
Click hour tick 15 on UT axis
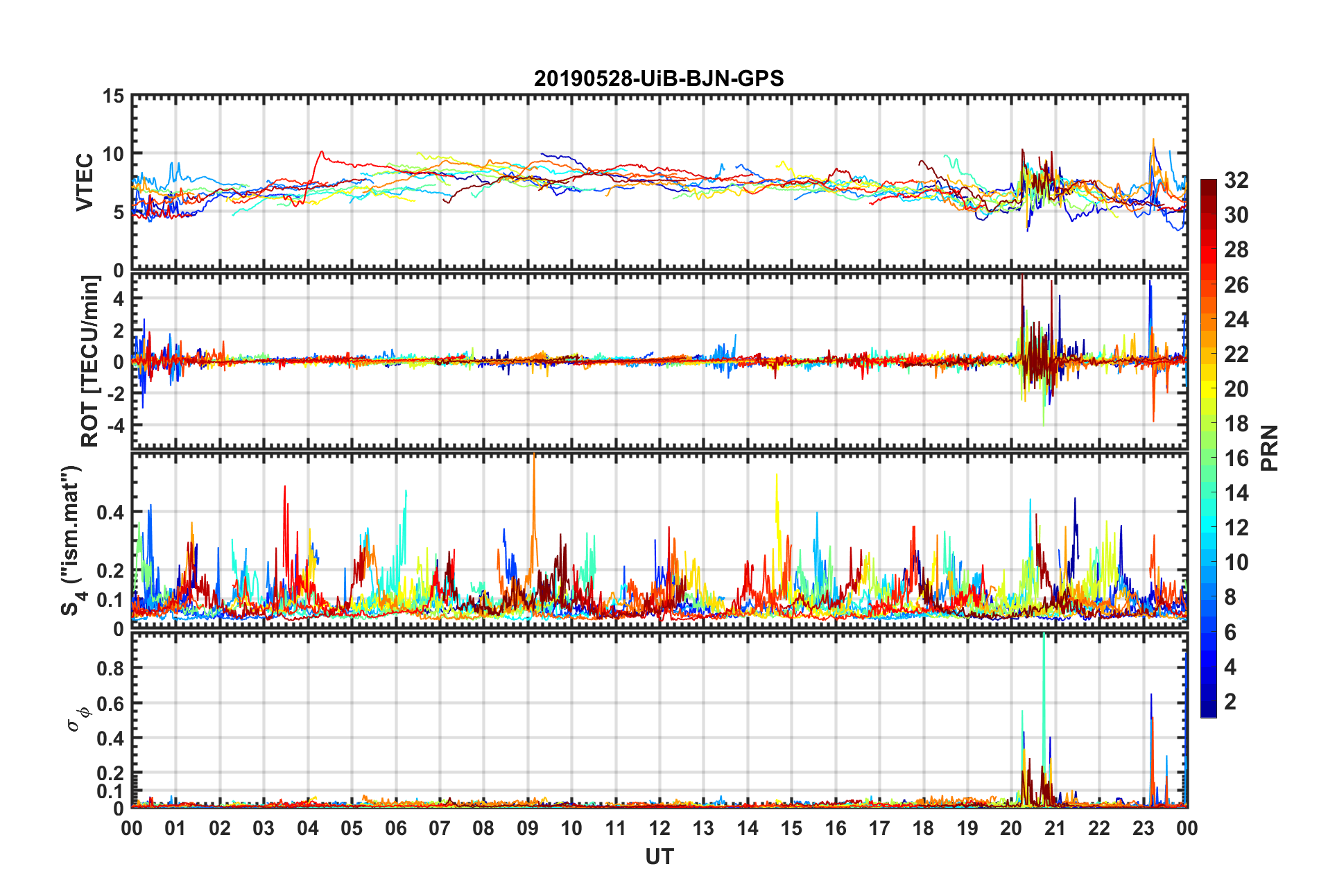click(791, 828)
